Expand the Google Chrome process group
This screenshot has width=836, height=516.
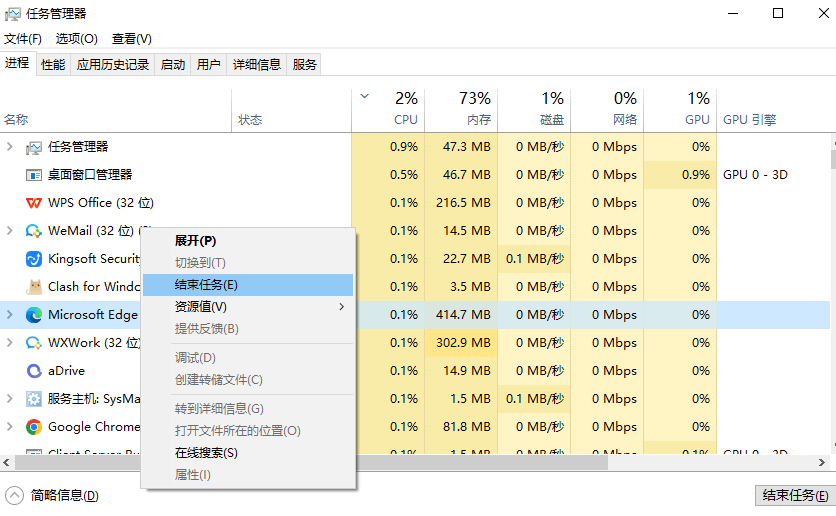10,426
